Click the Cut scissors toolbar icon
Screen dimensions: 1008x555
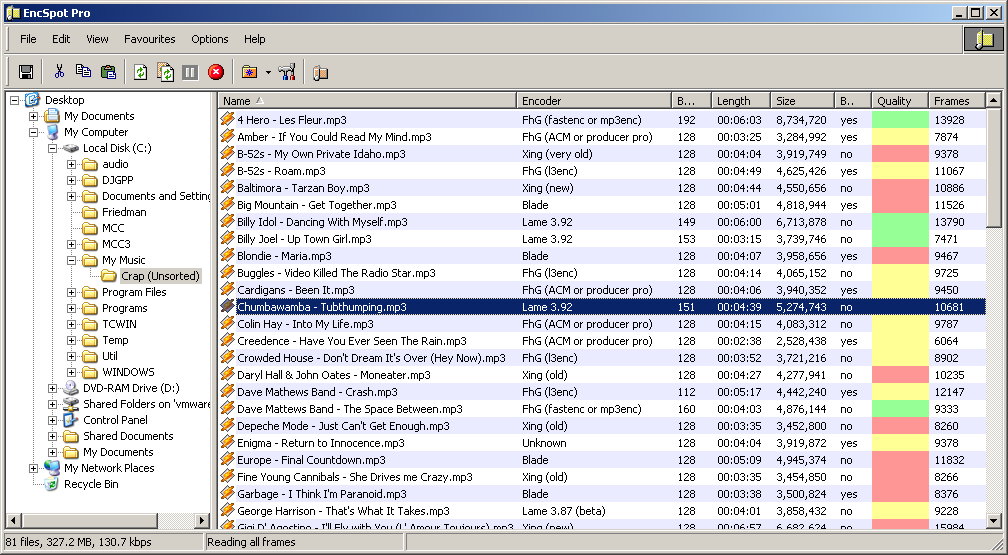(59, 72)
